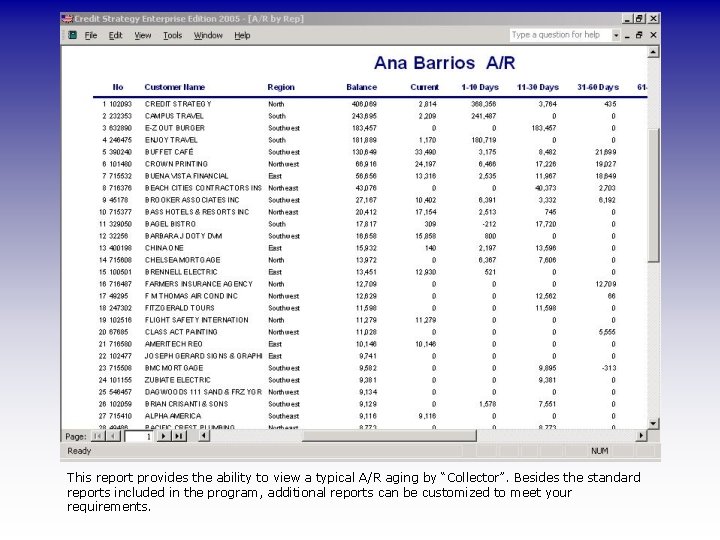Select the CAMPUS TRAVEL customer row
Viewport: 720px width, 540px height.
360,116
